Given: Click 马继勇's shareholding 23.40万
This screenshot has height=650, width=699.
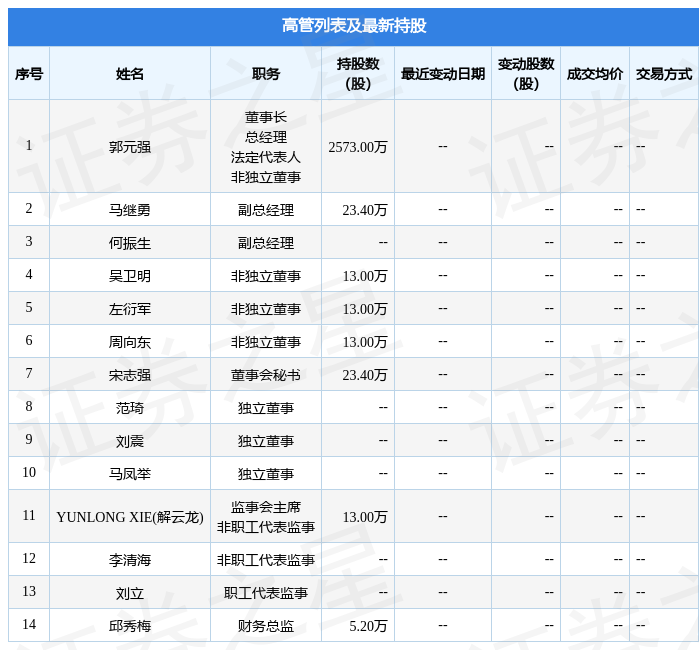Looking at the screenshot, I should 365,210.
